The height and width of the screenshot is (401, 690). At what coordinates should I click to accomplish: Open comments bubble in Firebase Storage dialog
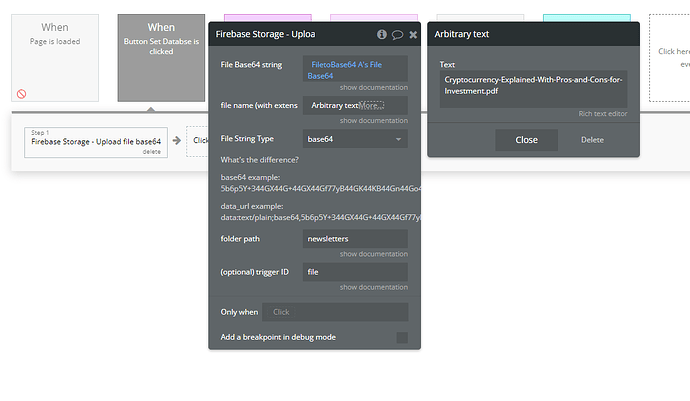(x=397, y=35)
